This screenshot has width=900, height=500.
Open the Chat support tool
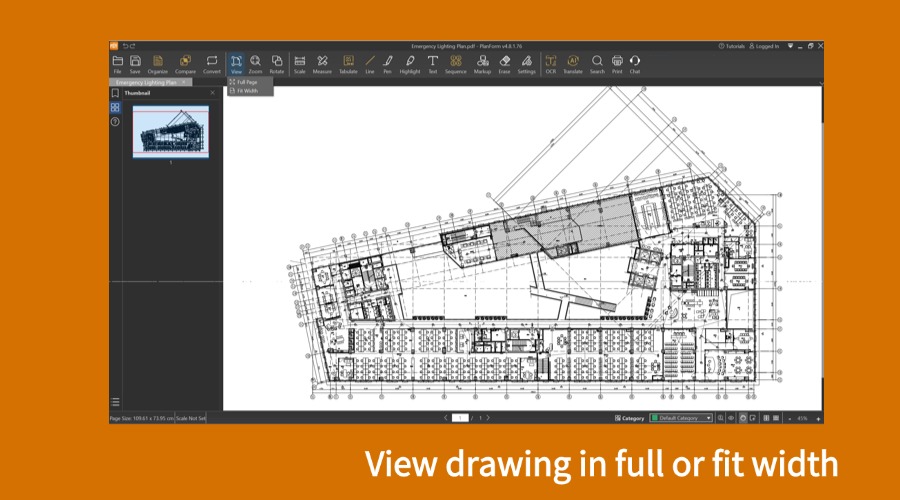click(x=635, y=64)
